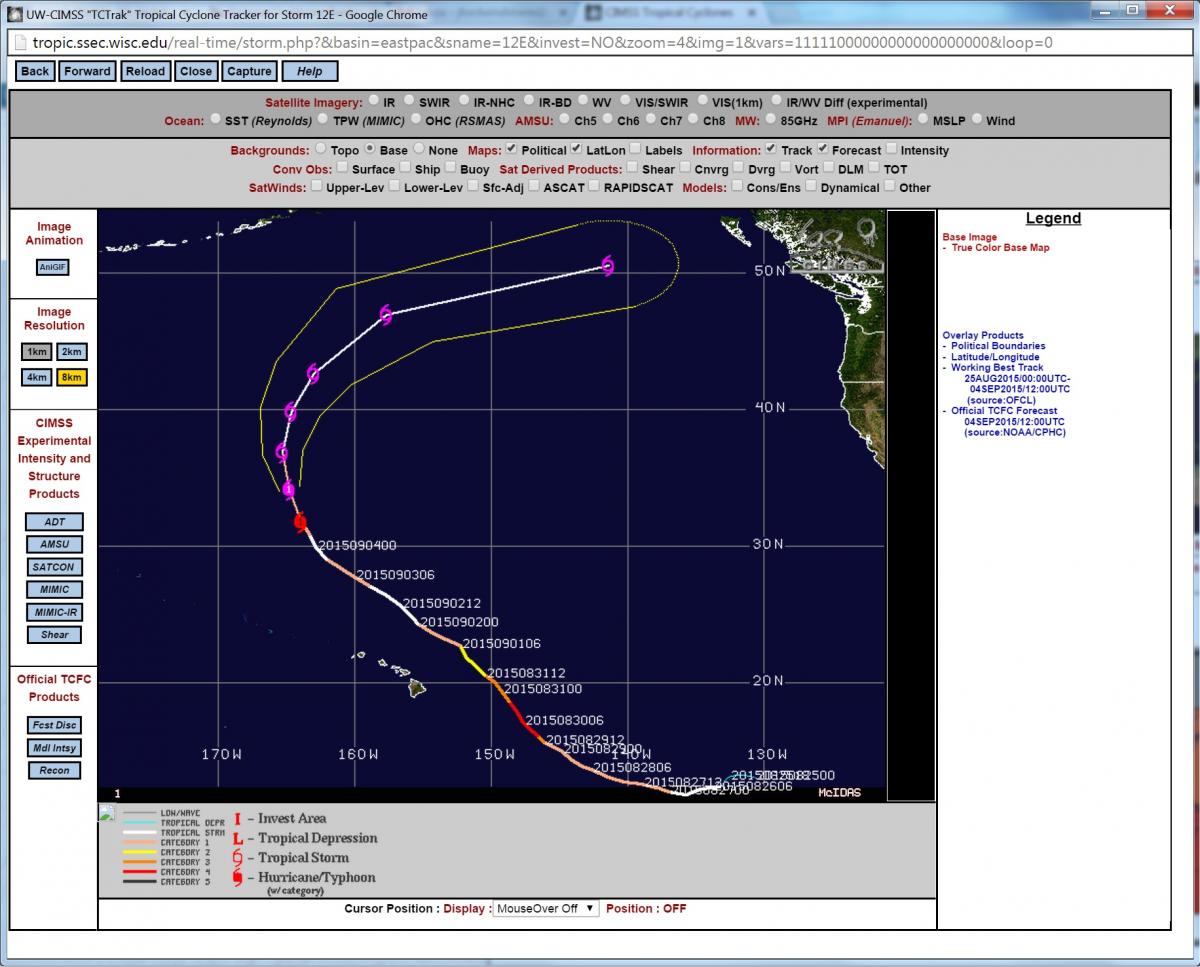Open the SATCON product
This screenshot has width=1200, height=967.
pyautogui.click(x=55, y=567)
